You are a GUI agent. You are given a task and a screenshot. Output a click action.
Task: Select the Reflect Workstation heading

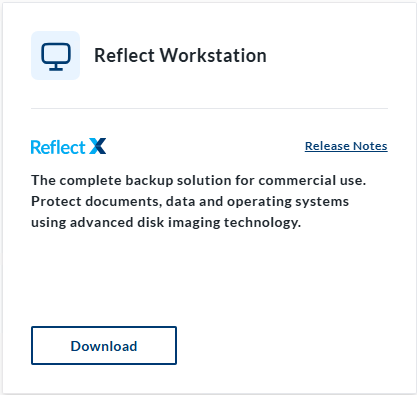pyautogui.click(x=180, y=56)
